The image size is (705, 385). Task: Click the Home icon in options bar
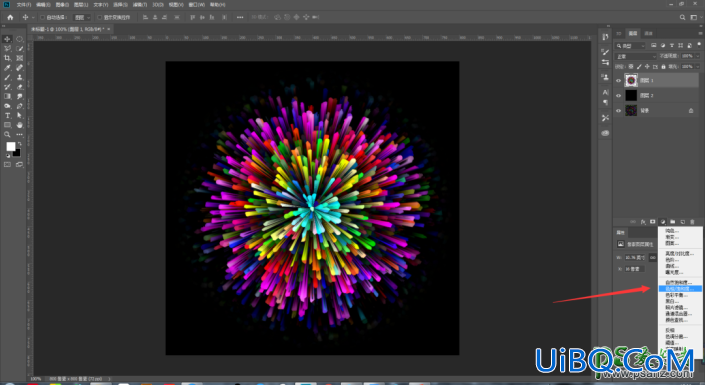click(10, 18)
